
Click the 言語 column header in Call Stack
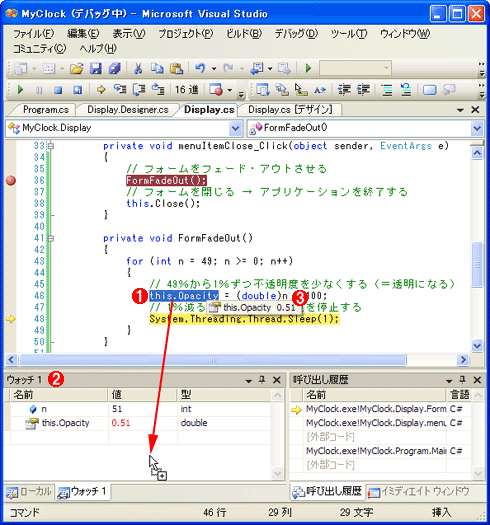click(x=459, y=395)
